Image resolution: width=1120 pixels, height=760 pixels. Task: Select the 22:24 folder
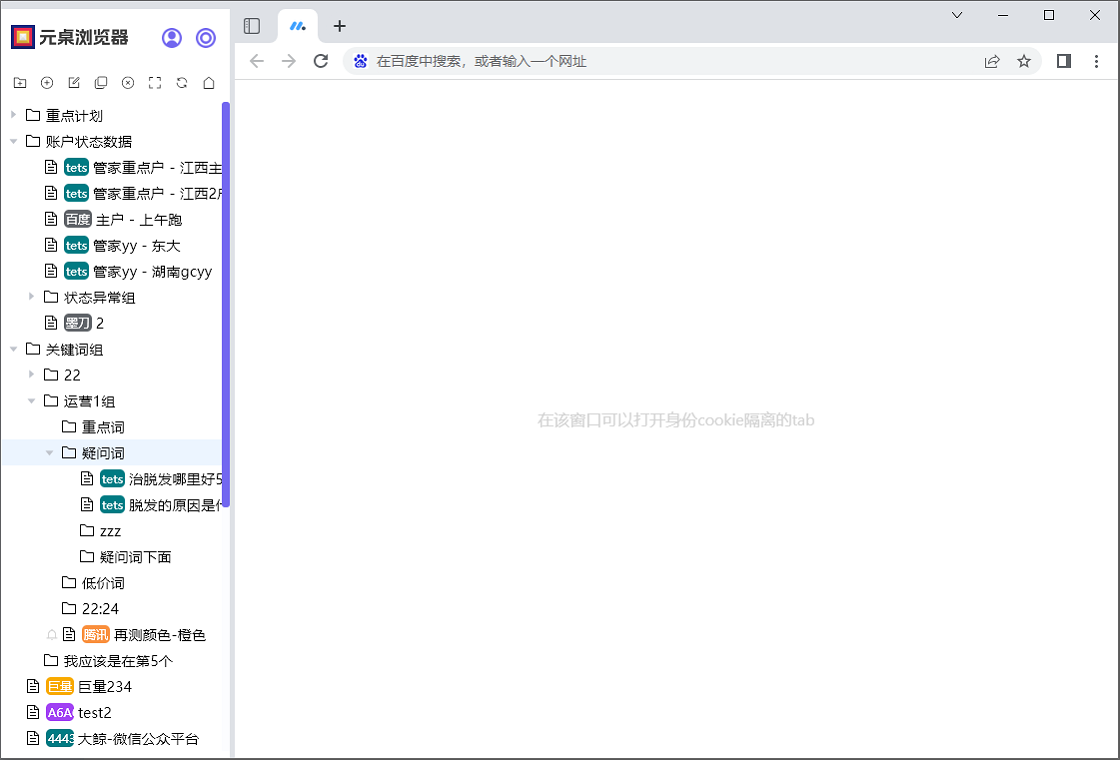[x=91, y=609]
